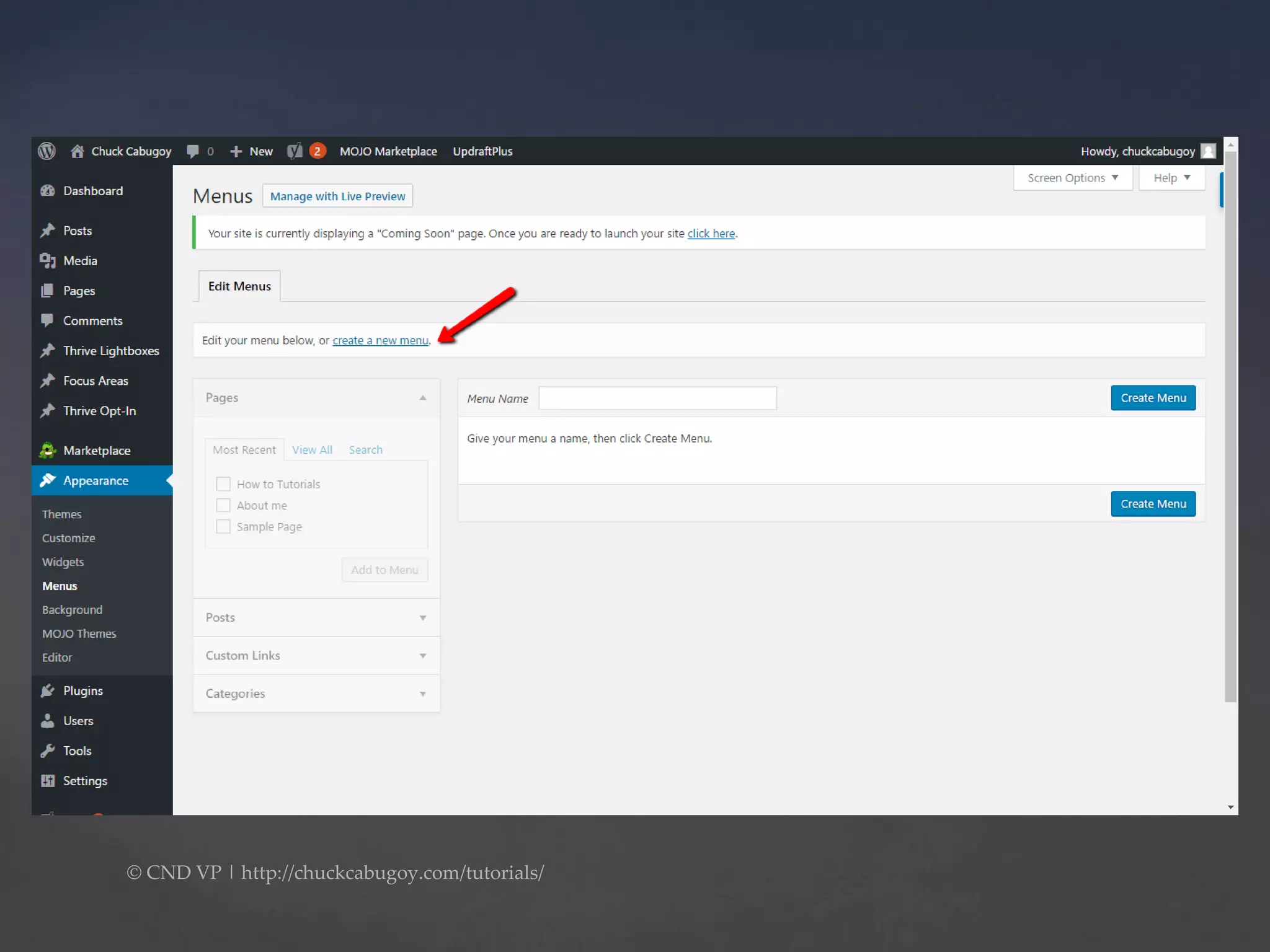
Task: Select the Search tab in Pages
Action: [x=365, y=450]
